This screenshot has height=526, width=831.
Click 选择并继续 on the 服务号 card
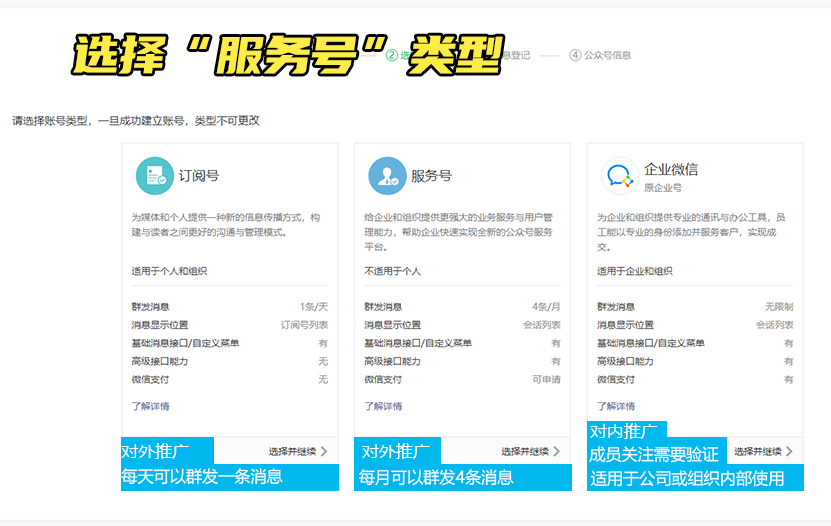(531, 451)
